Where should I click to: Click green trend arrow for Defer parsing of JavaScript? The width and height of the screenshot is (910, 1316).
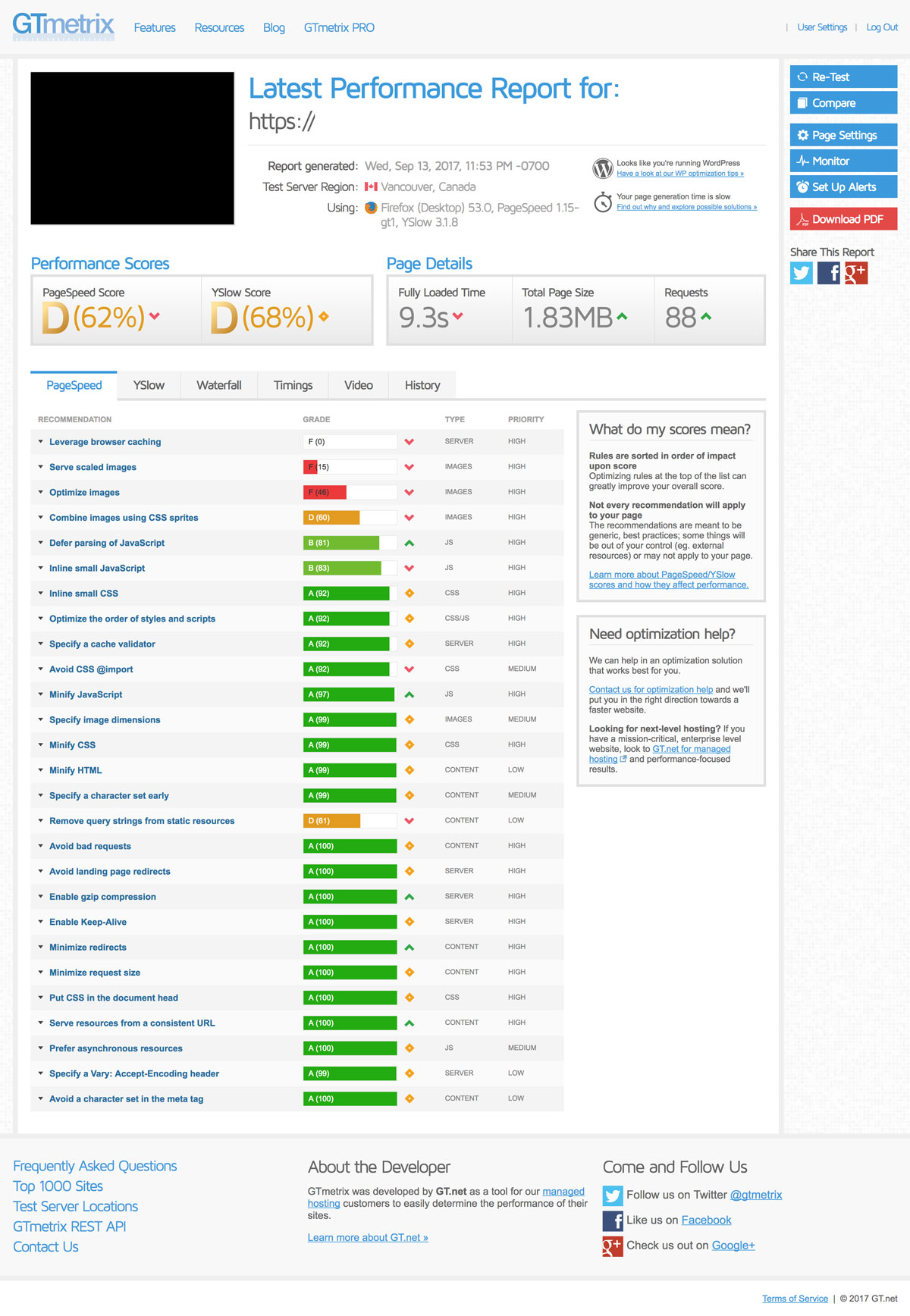click(409, 543)
